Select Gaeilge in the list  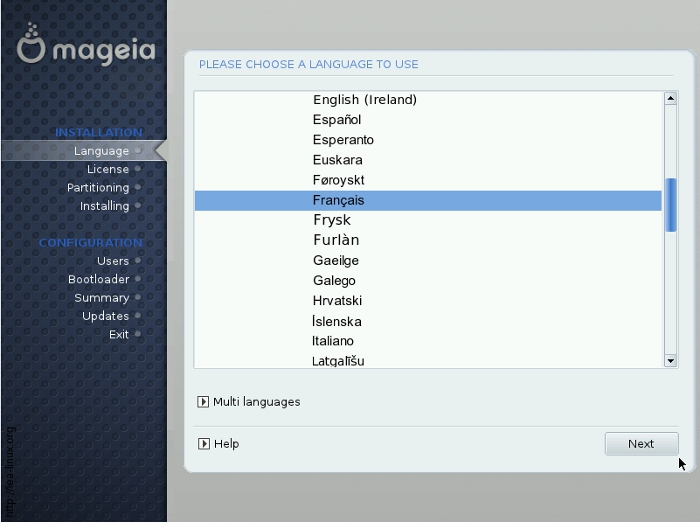coord(335,261)
